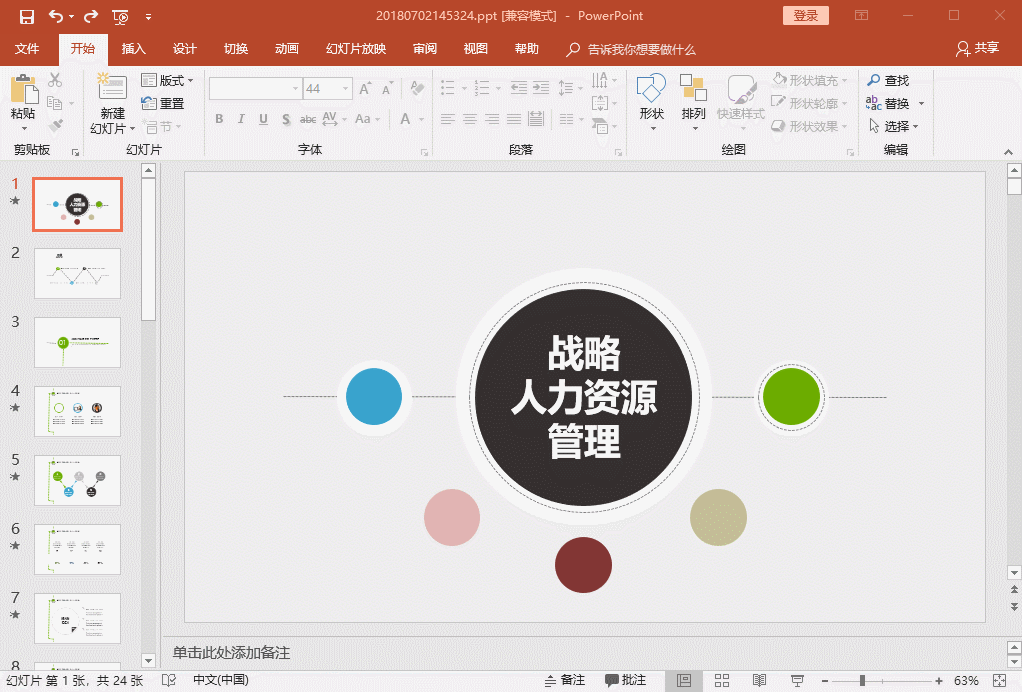Click the New Slide icon
The width and height of the screenshot is (1022, 692).
(x=112, y=90)
